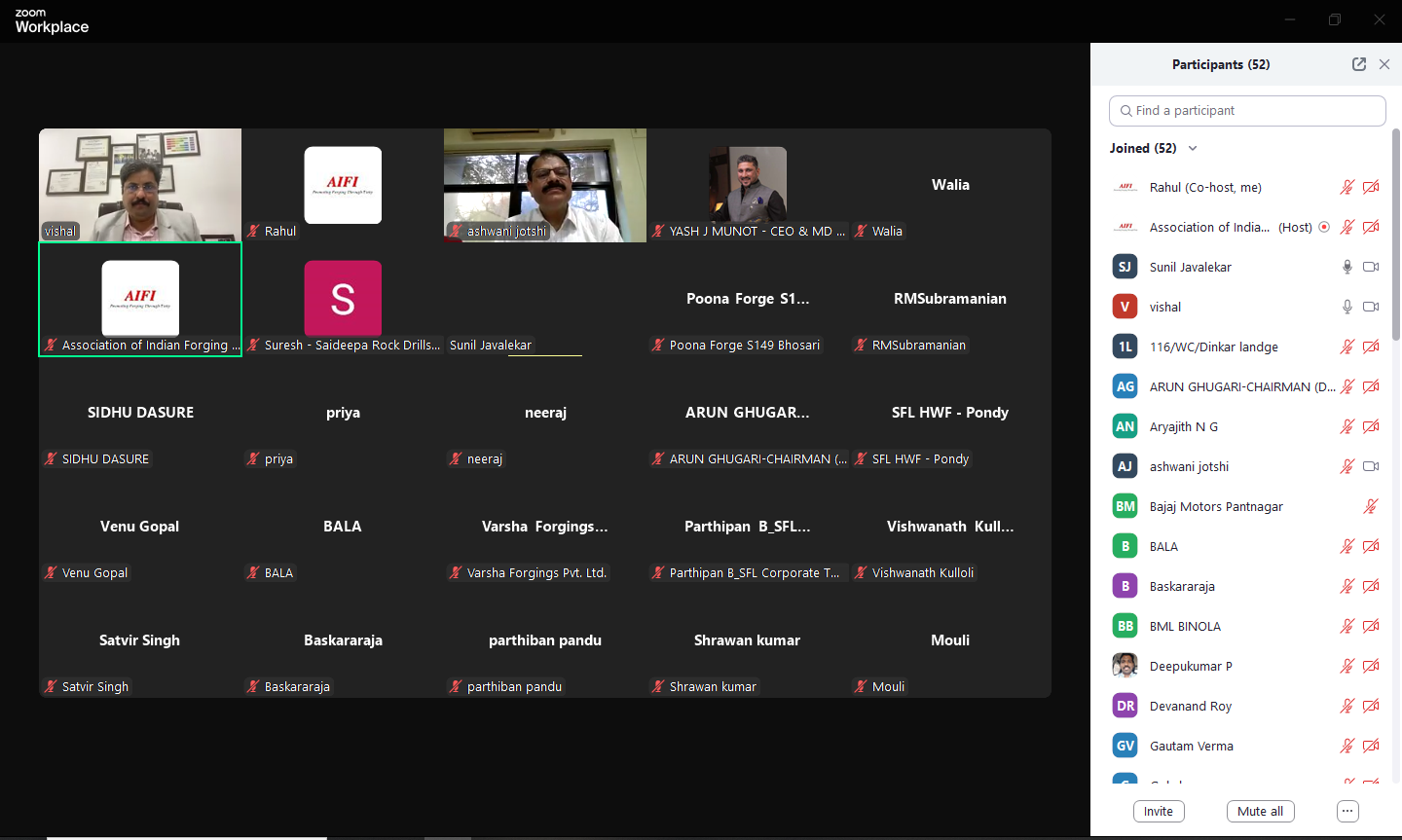Select the Satvir Singh tile

140,640
